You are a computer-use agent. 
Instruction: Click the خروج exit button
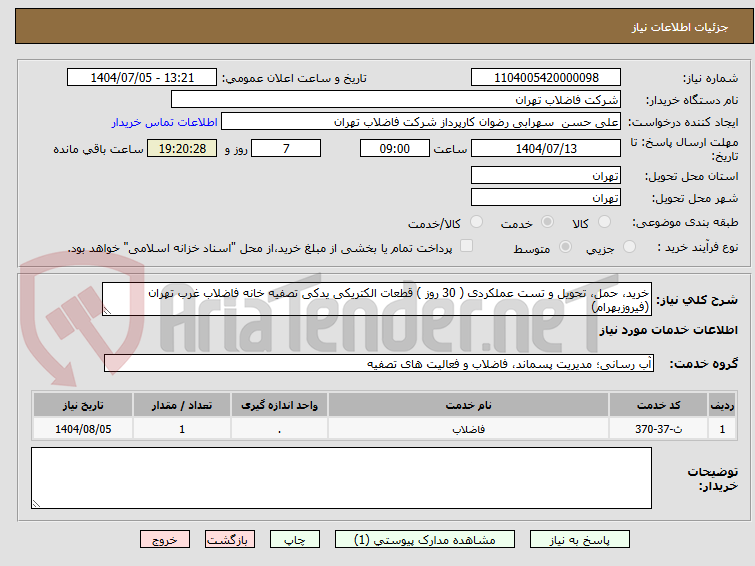[165, 540]
